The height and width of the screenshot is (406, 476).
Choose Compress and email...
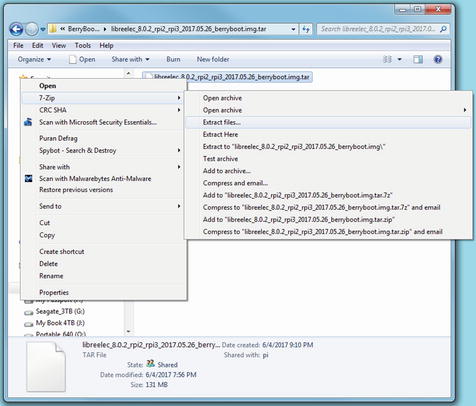[x=328, y=183]
